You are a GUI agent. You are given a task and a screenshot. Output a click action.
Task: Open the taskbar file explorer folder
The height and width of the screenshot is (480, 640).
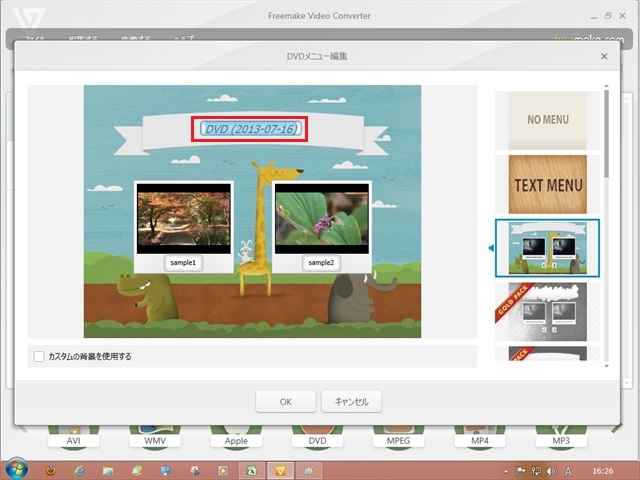[x=108, y=469]
